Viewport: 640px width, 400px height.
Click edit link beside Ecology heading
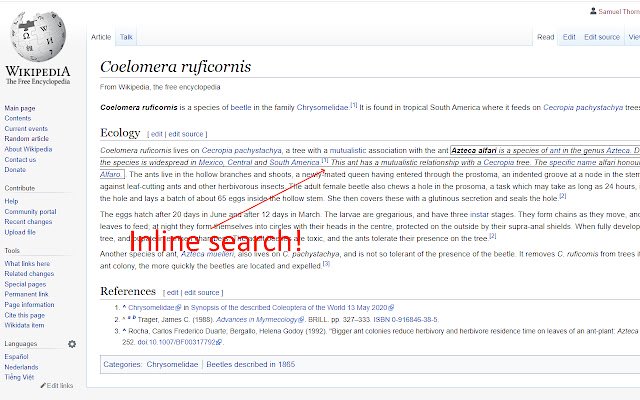pos(156,134)
